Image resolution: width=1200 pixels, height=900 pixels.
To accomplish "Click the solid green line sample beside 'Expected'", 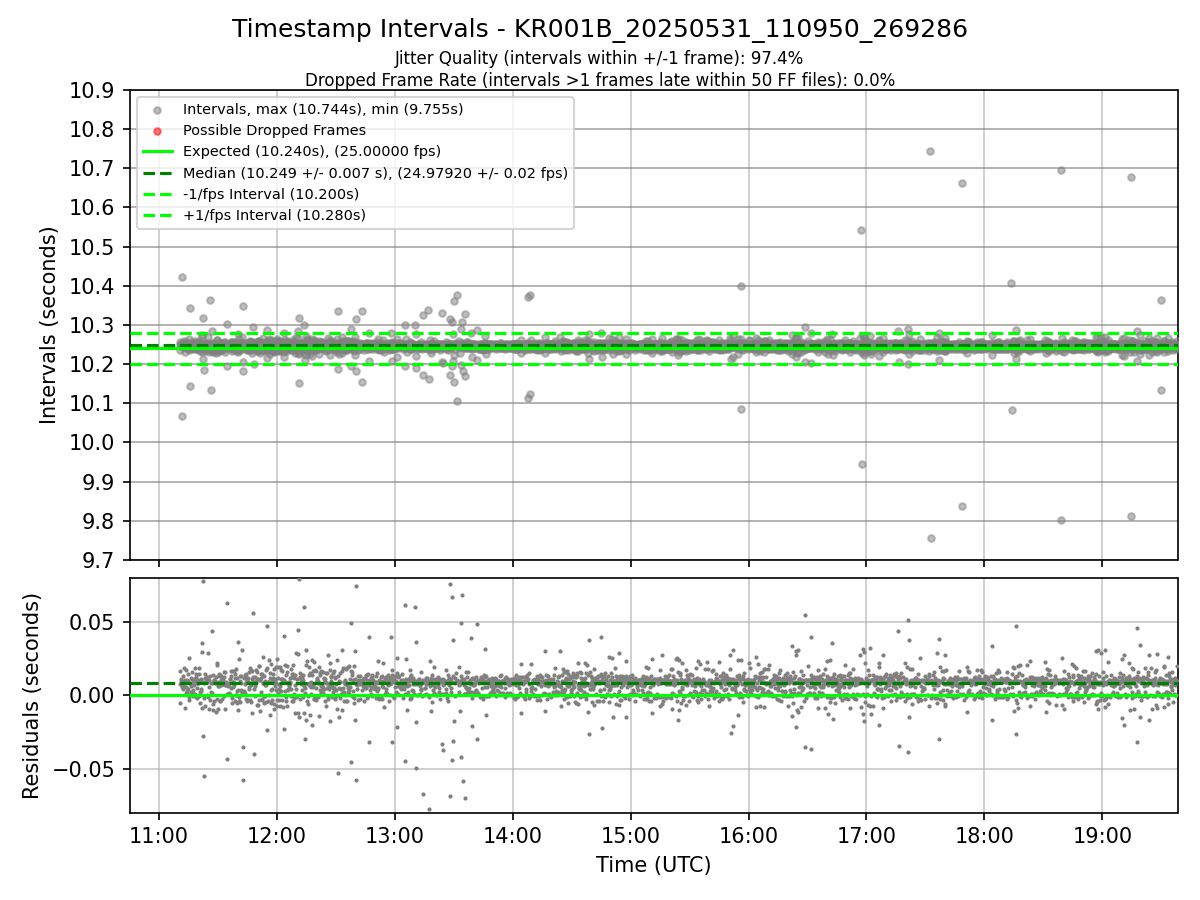I will point(158,152).
